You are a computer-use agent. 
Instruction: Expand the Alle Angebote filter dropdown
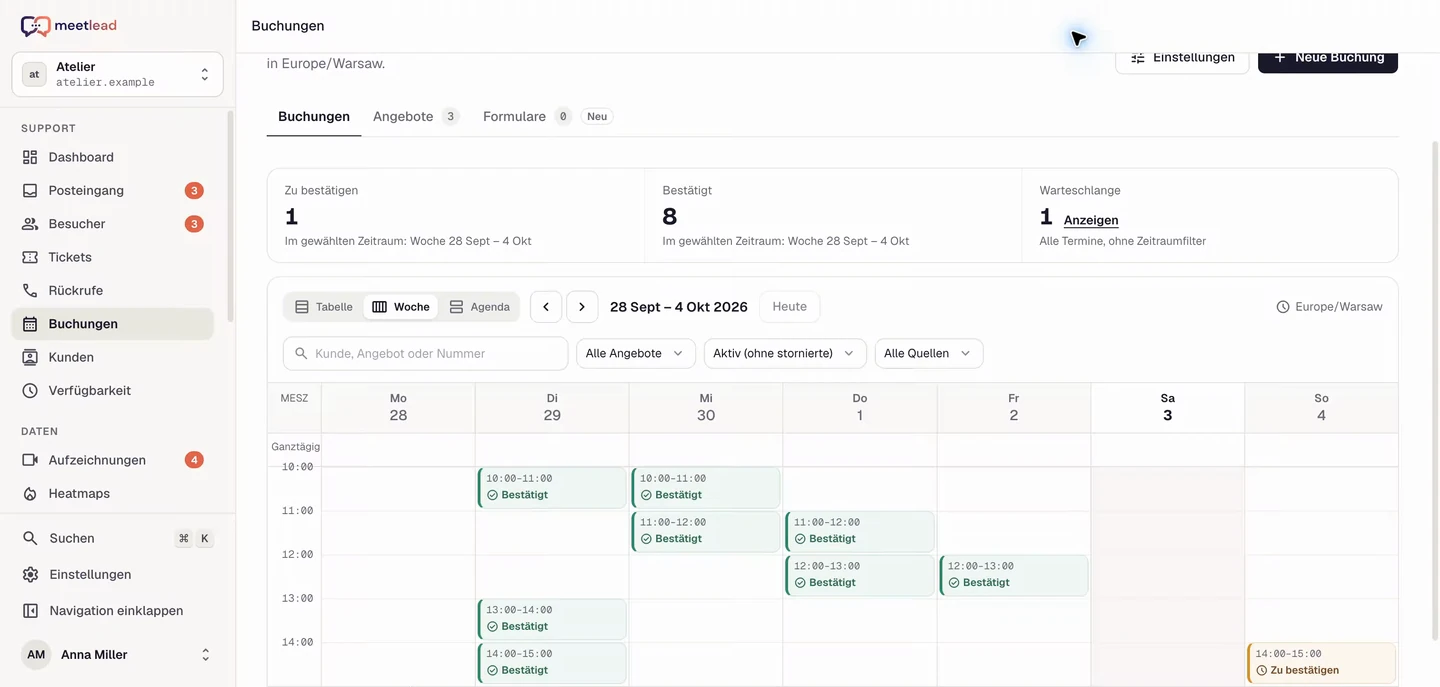(635, 353)
